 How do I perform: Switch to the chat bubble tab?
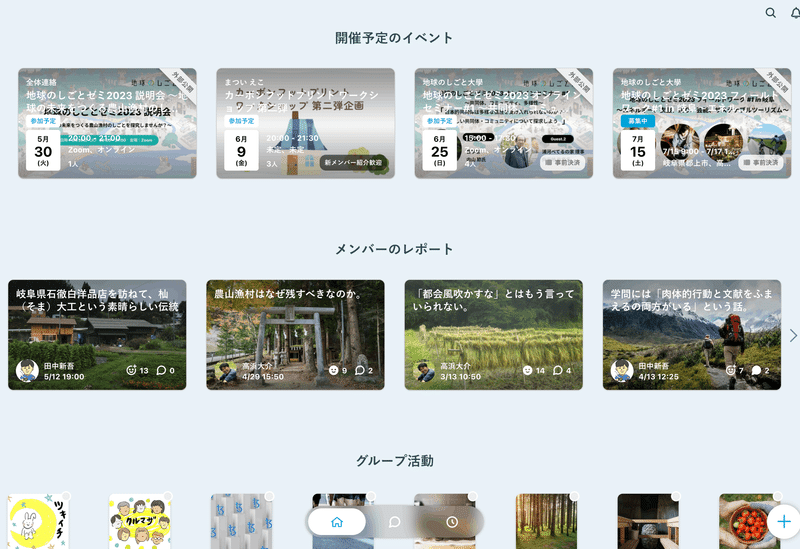click(x=395, y=522)
